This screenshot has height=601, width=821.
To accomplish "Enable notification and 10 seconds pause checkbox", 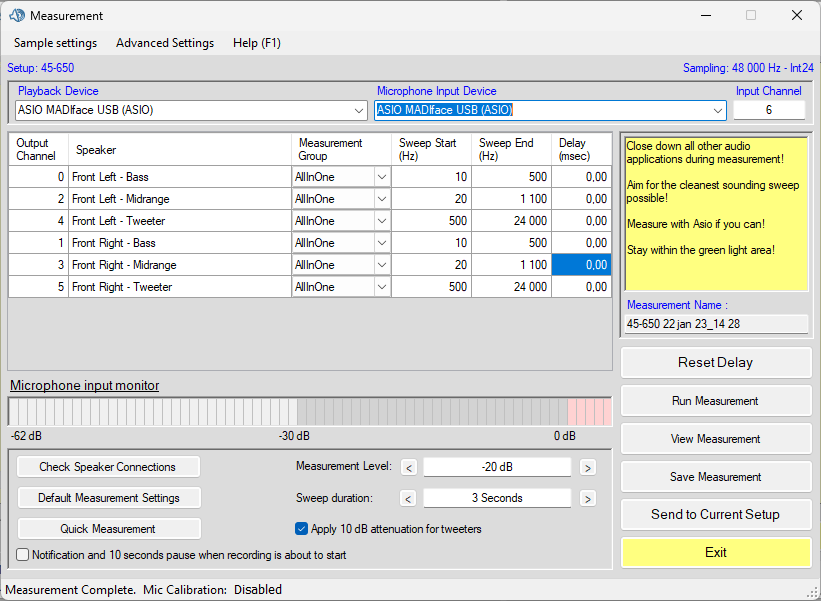I will 23,555.
